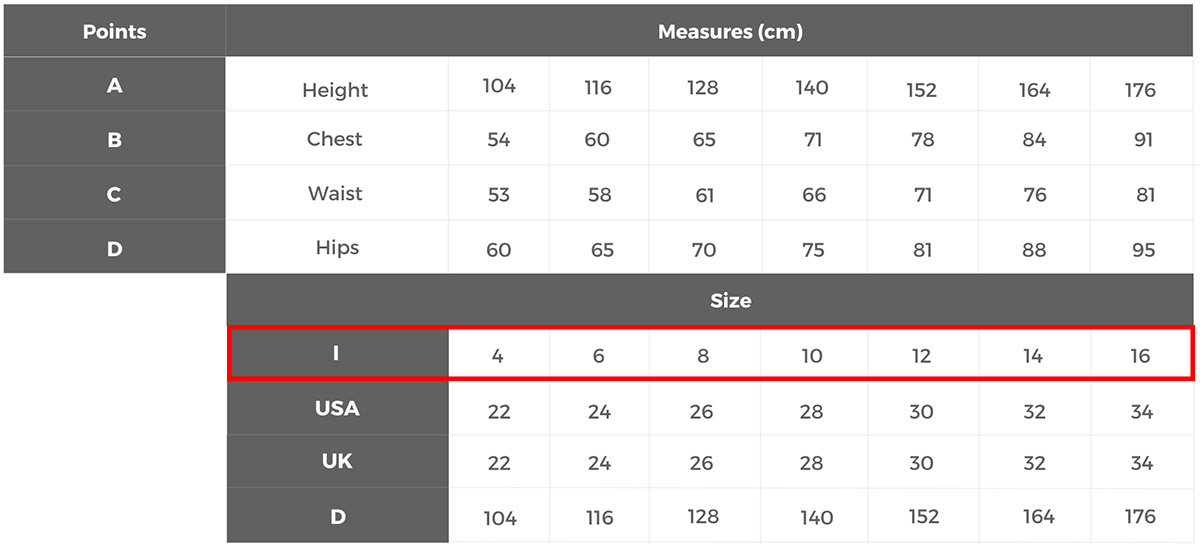Select the I size row label
The width and height of the screenshot is (1200, 547).
coord(336,354)
